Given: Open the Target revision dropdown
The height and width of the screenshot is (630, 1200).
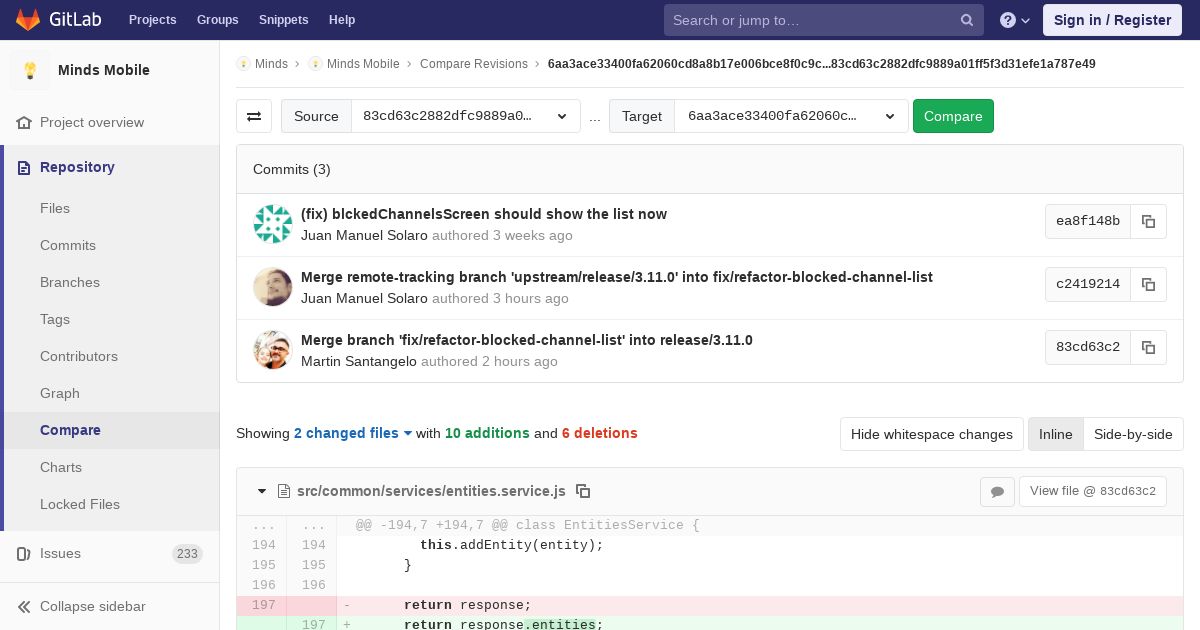Looking at the screenshot, I should point(791,116).
